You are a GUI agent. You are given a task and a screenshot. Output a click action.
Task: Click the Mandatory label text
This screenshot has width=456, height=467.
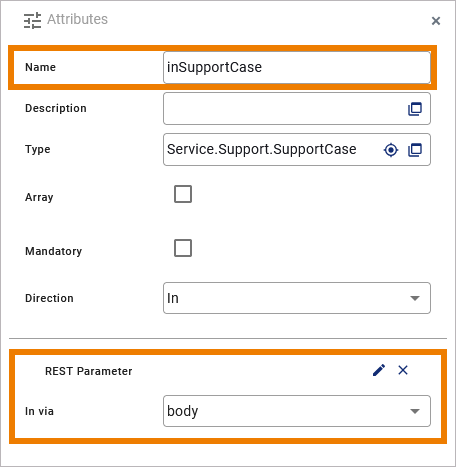54,251
